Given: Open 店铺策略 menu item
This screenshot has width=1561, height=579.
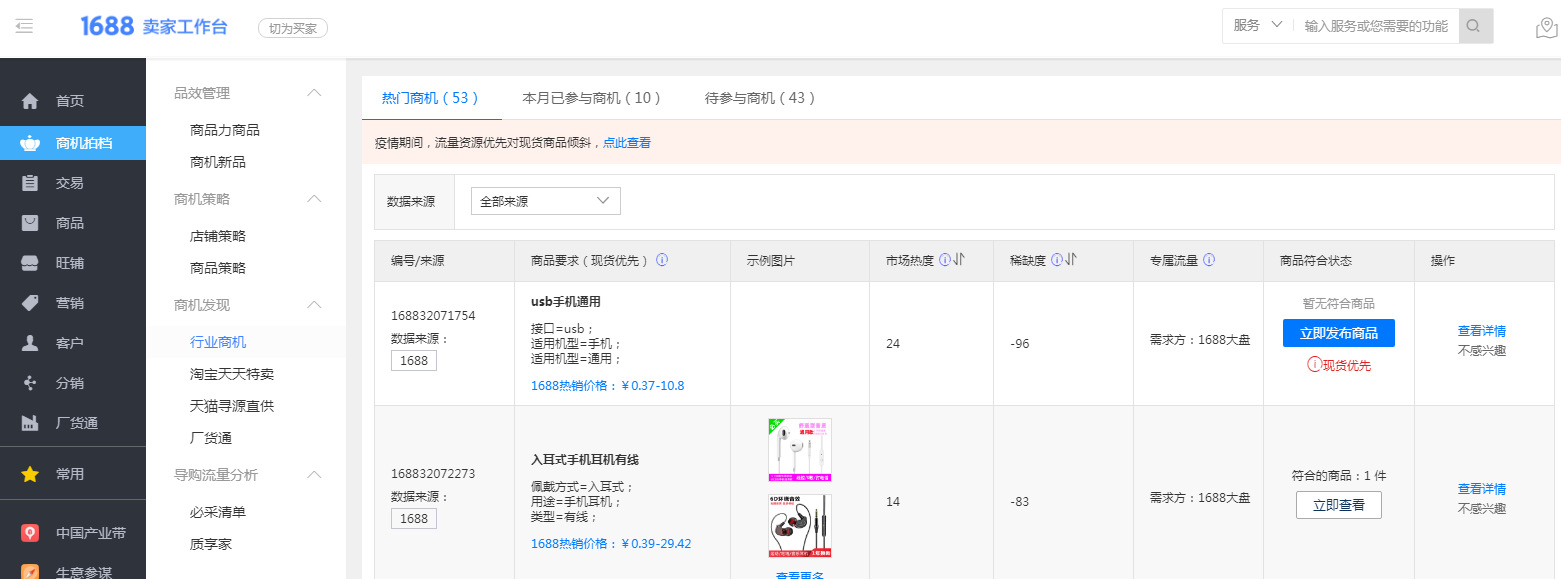Looking at the screenshot, I should point(218,236).
